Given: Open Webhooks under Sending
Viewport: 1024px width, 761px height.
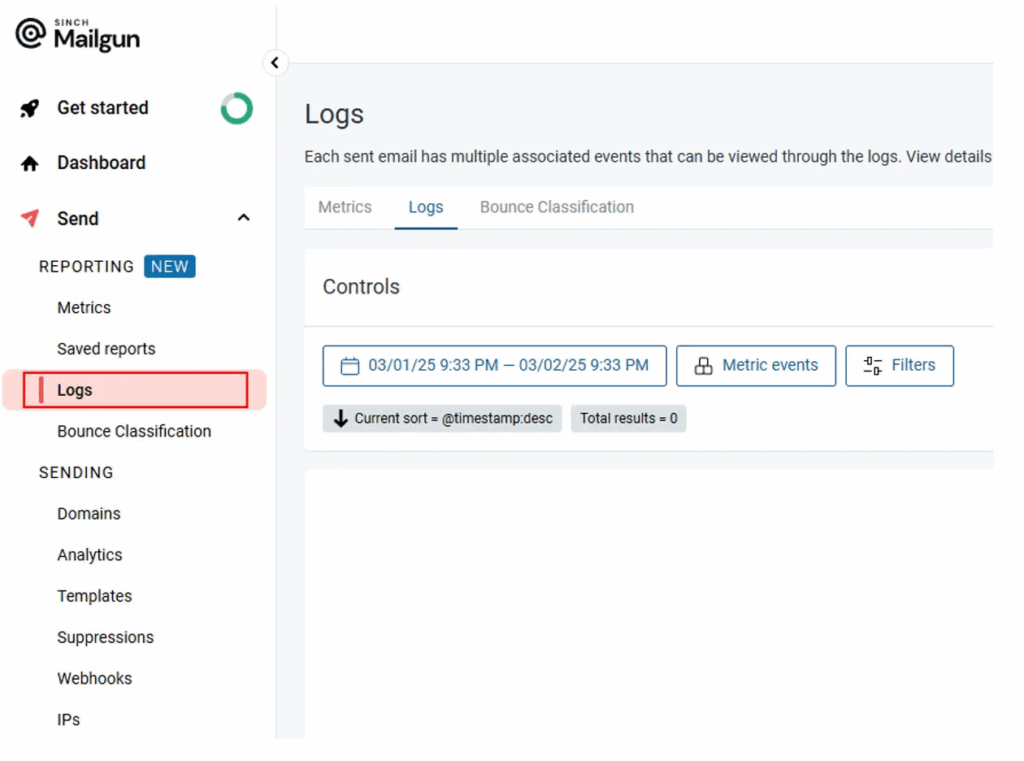Looking at the screenshot, I should (94, 678).
